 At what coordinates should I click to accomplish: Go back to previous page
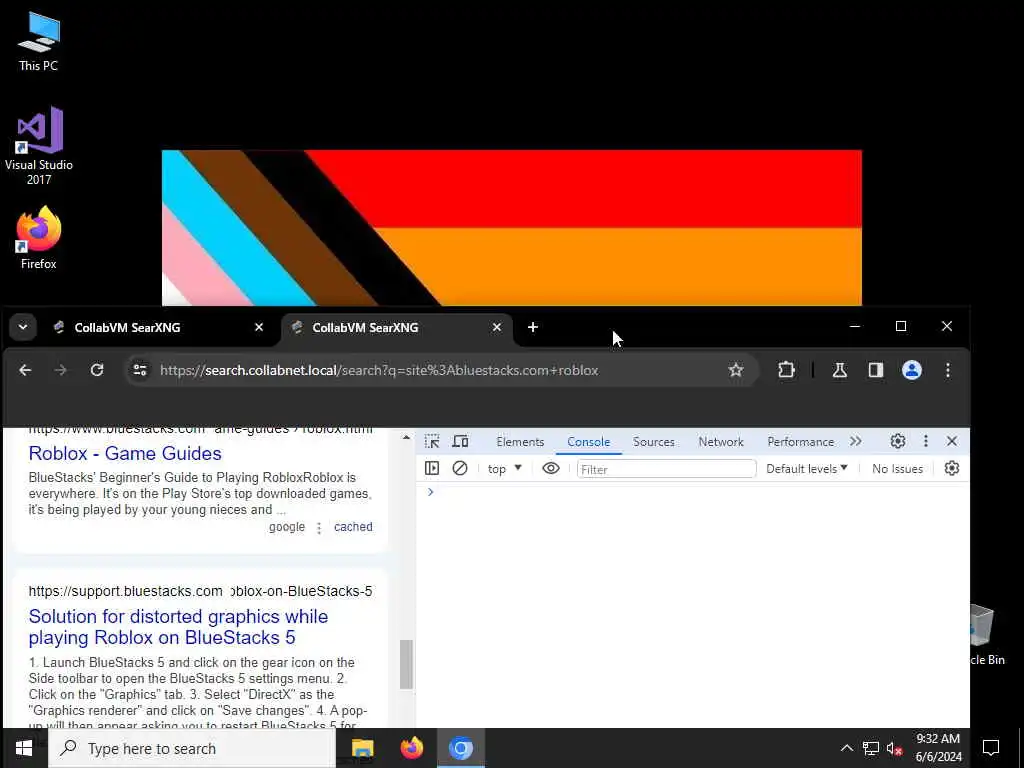pos(25,370)
